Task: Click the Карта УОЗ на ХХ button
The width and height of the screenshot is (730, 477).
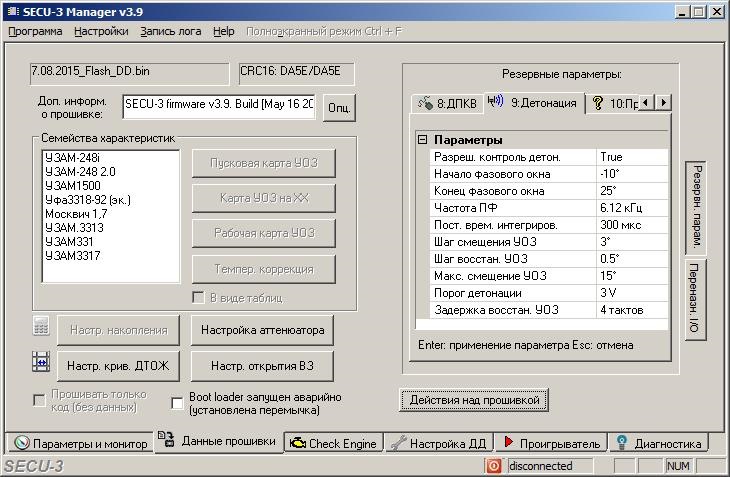Action: 264,198
